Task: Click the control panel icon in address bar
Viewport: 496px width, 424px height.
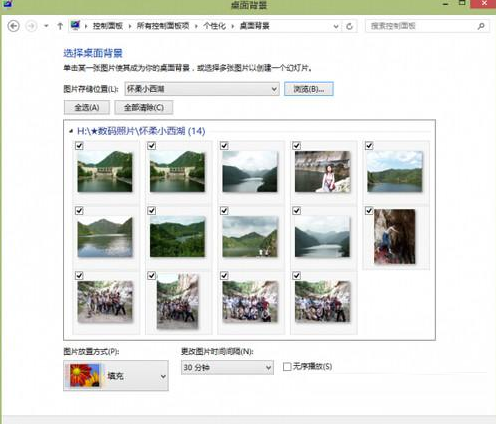Action: pos(76,25)
